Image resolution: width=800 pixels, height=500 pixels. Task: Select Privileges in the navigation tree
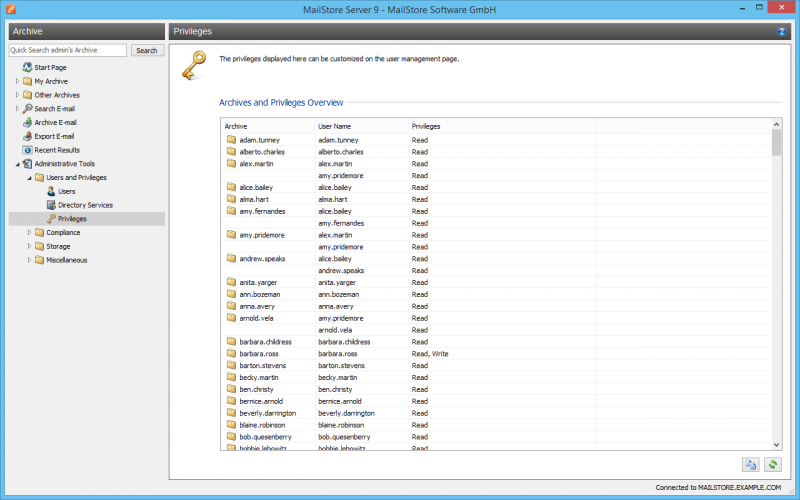click(x=72, y=218)
